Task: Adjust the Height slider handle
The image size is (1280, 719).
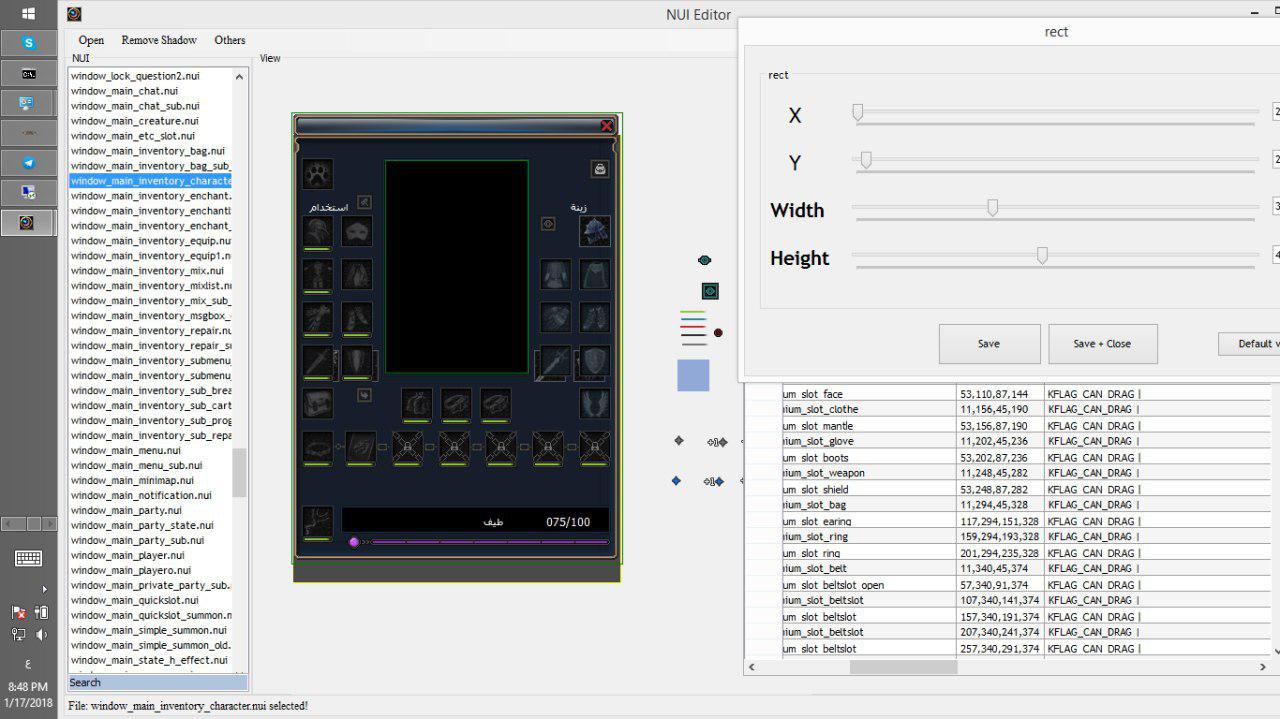Action: coord(1042,255)
